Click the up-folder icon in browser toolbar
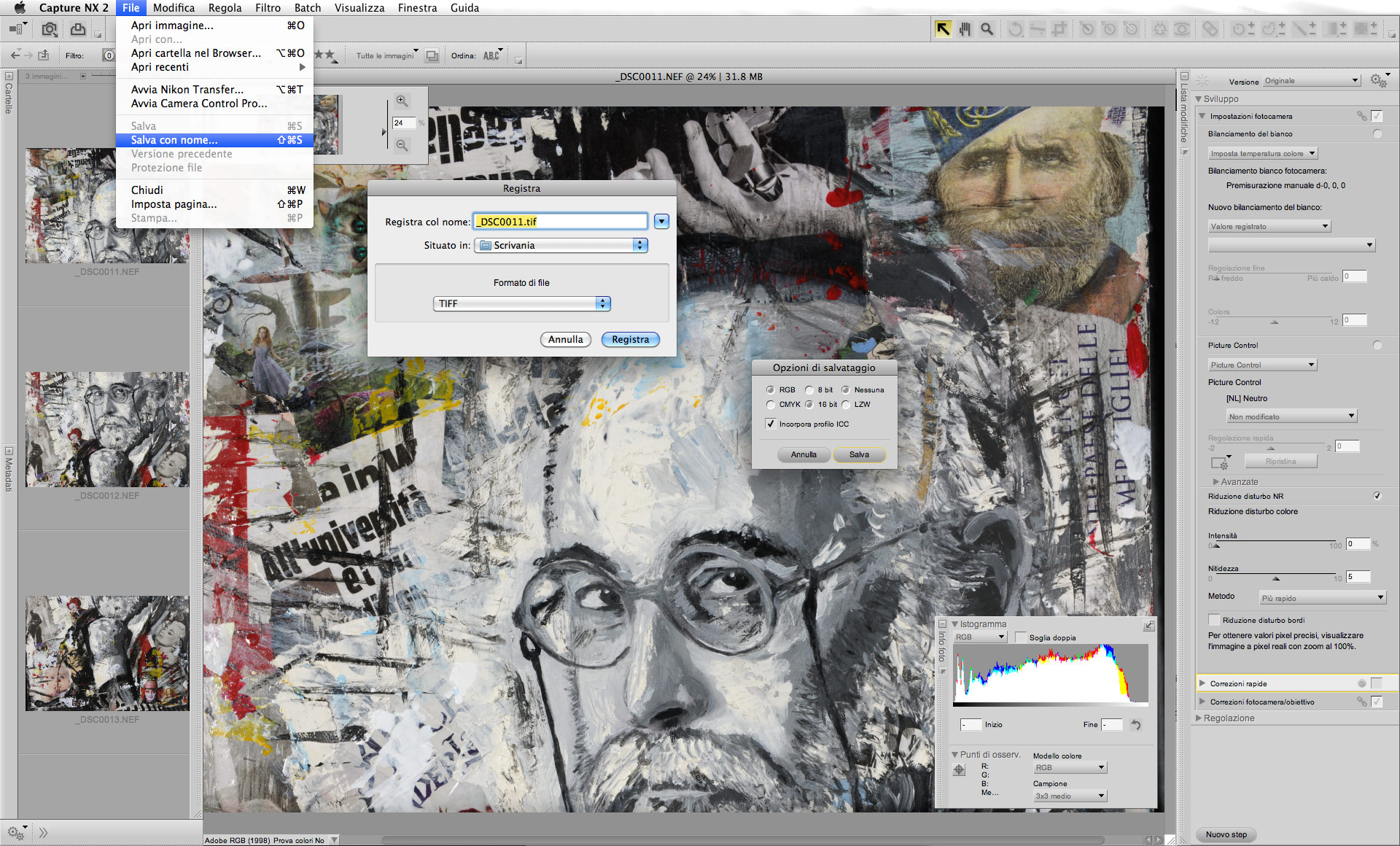 pos(44,55)
